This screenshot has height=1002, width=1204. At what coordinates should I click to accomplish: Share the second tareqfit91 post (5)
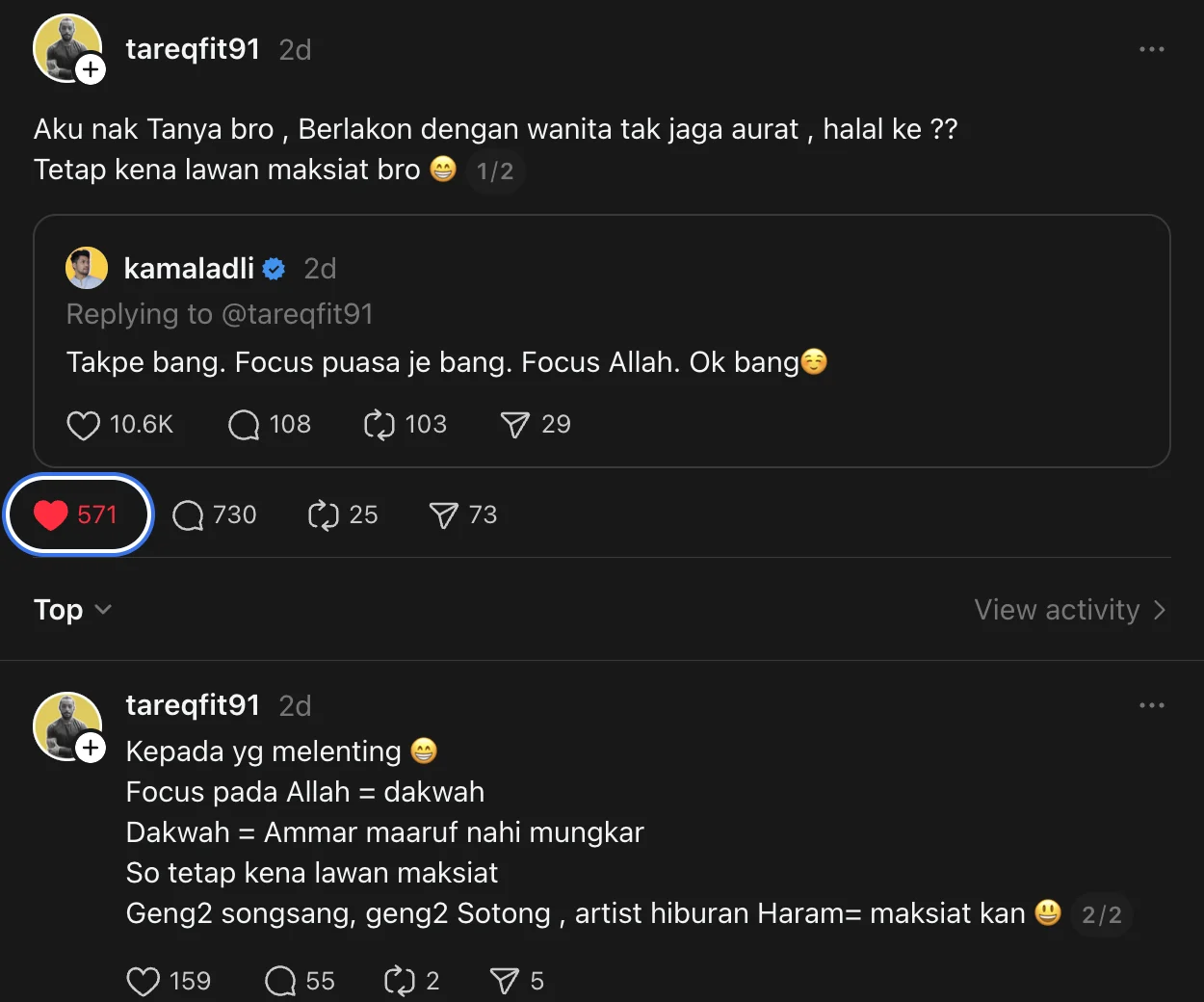tap(516, 981)
